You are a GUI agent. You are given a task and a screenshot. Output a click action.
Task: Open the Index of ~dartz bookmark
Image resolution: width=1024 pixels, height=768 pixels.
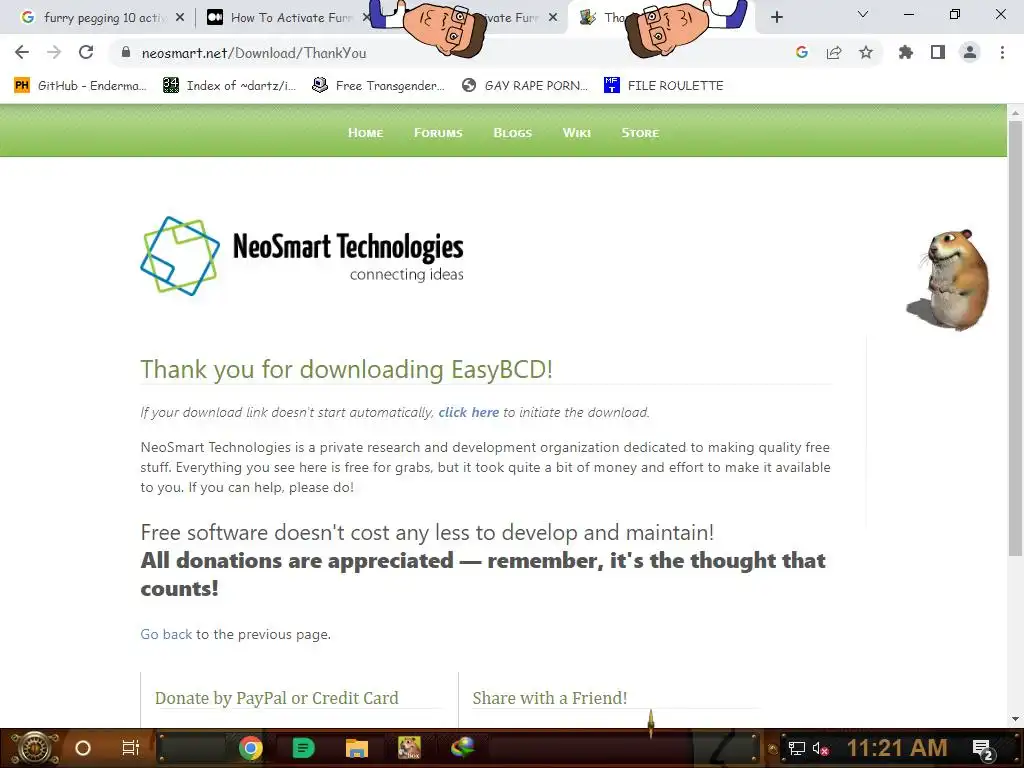pyautogui.click(x=230, y=86)
